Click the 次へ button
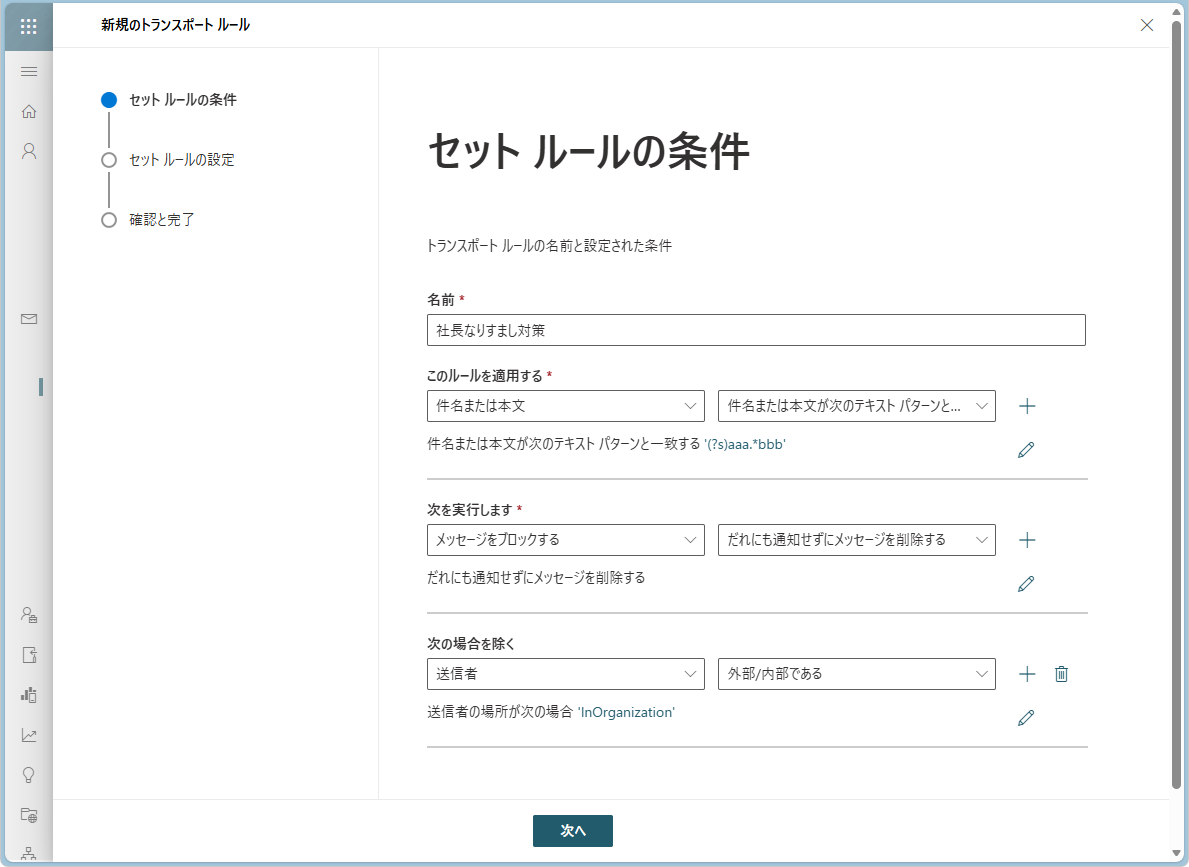1189x867 pixels. (572, 831)
